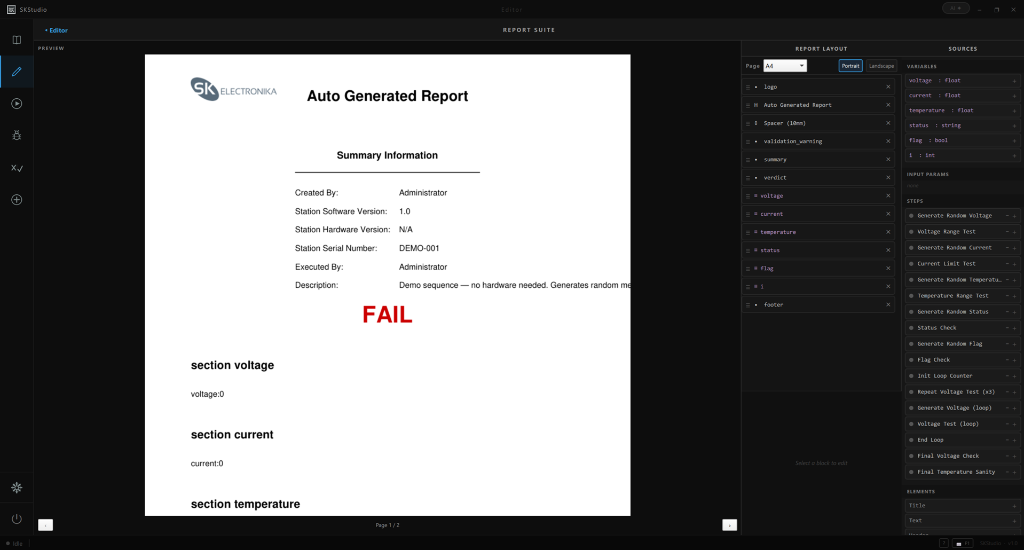The height and width of the screenshot is (550, 1024).
Task: Click 'Summary Information' heading in preview
Action: (x=387, y=155)
